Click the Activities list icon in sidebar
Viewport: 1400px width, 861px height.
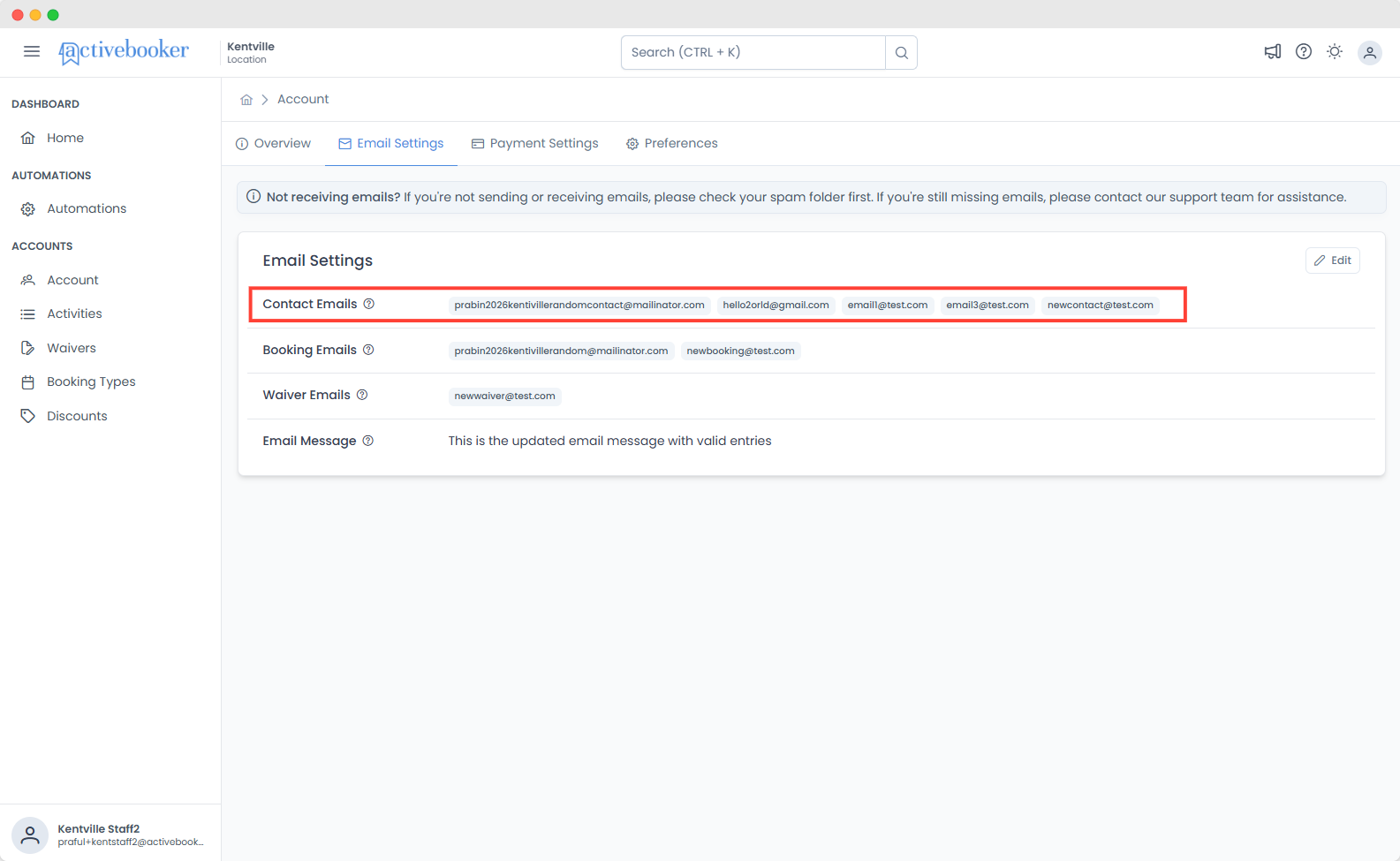tap(28, 313)
